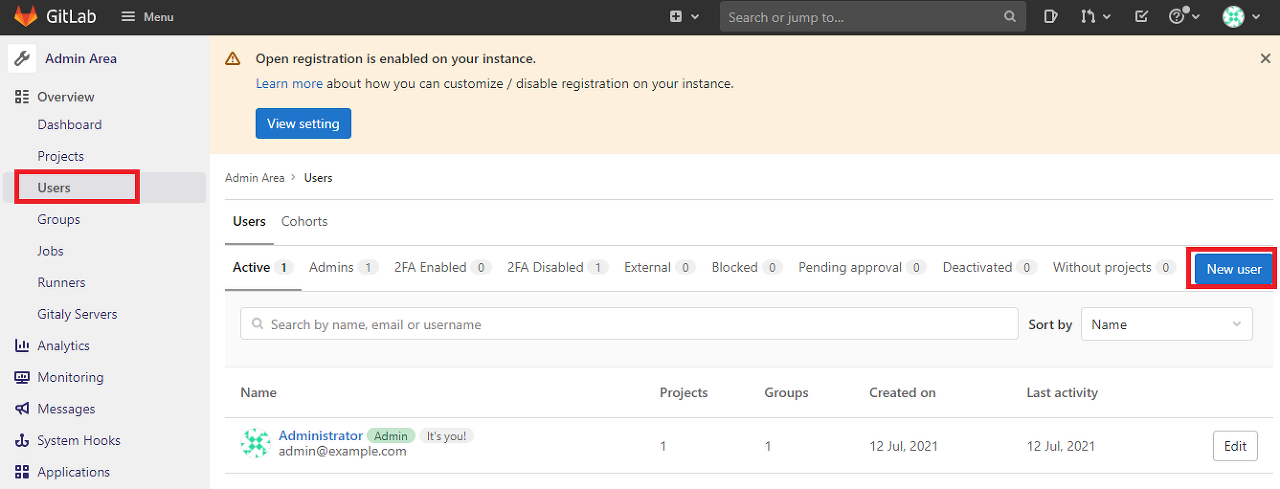Click the Monitoring monitor icon
Screen dimensions: 1280x489
click(x=22, y=377)
